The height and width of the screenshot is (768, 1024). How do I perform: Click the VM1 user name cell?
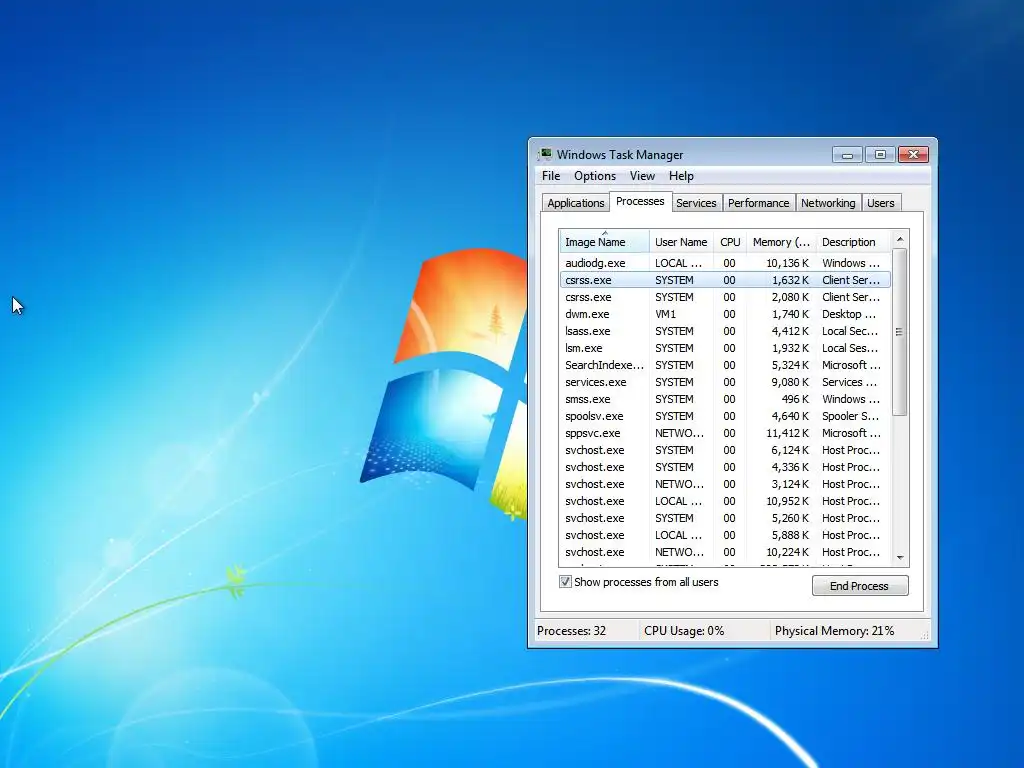tap(665, 314)
